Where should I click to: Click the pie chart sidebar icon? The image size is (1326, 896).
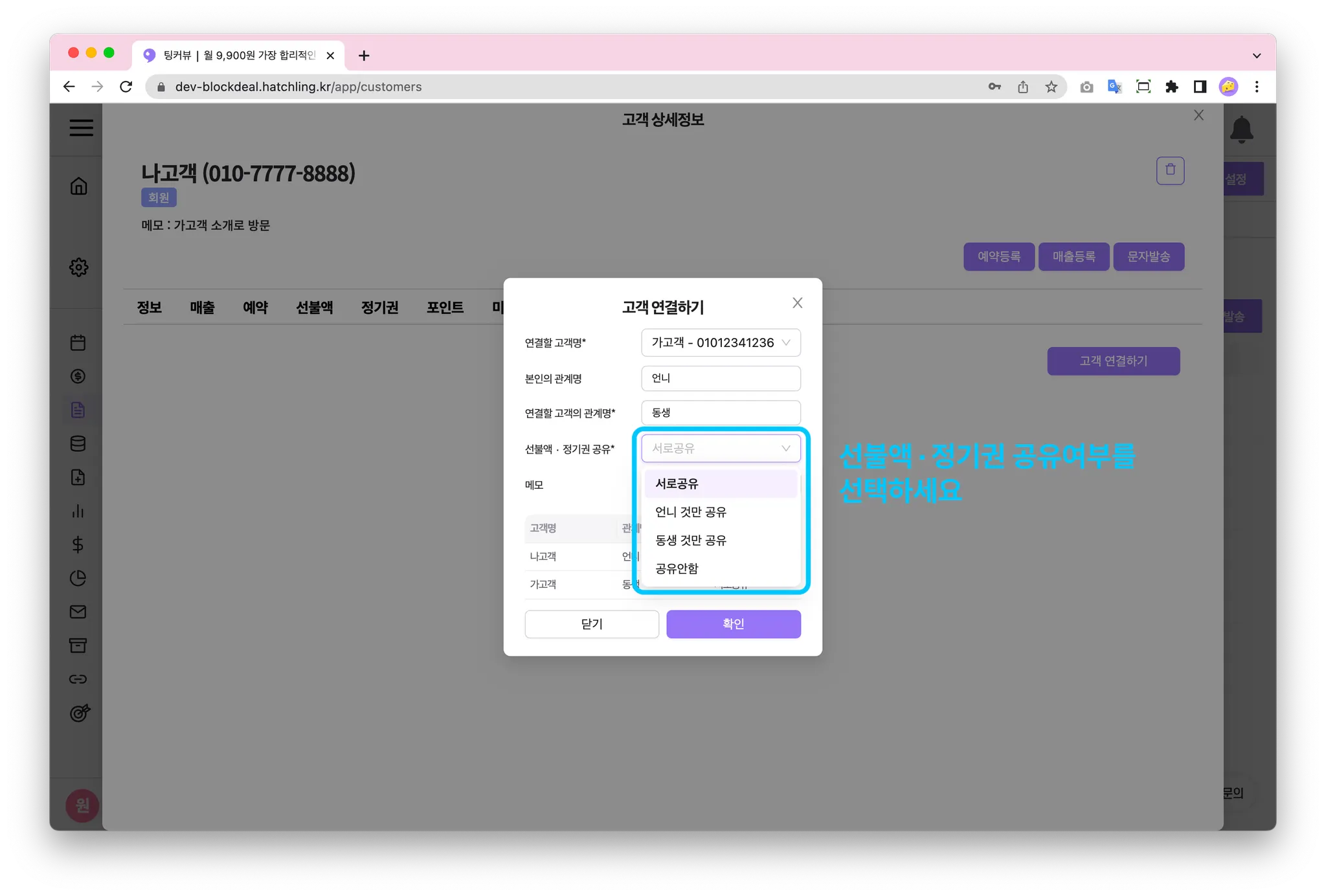(x=78, y=578)
